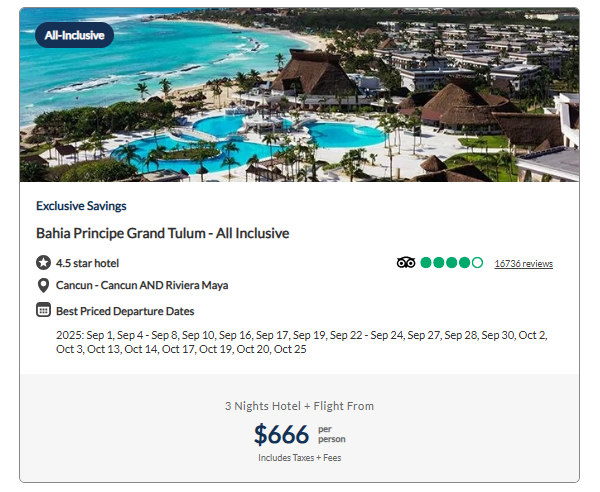Click the calendar icon beside departure dates
The image size is (600, 492).
[x=43, y=310]
